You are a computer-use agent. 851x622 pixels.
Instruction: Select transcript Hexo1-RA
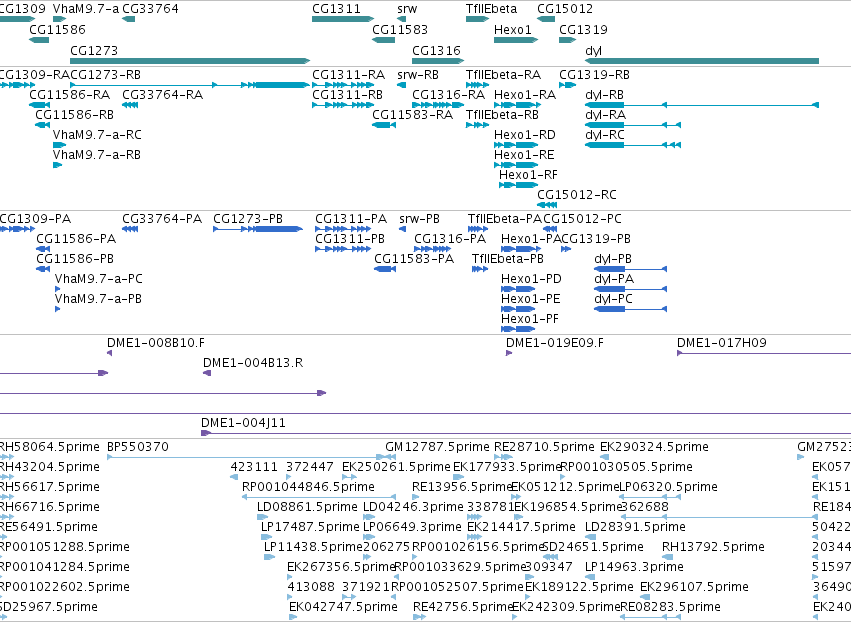coord(516,105)
